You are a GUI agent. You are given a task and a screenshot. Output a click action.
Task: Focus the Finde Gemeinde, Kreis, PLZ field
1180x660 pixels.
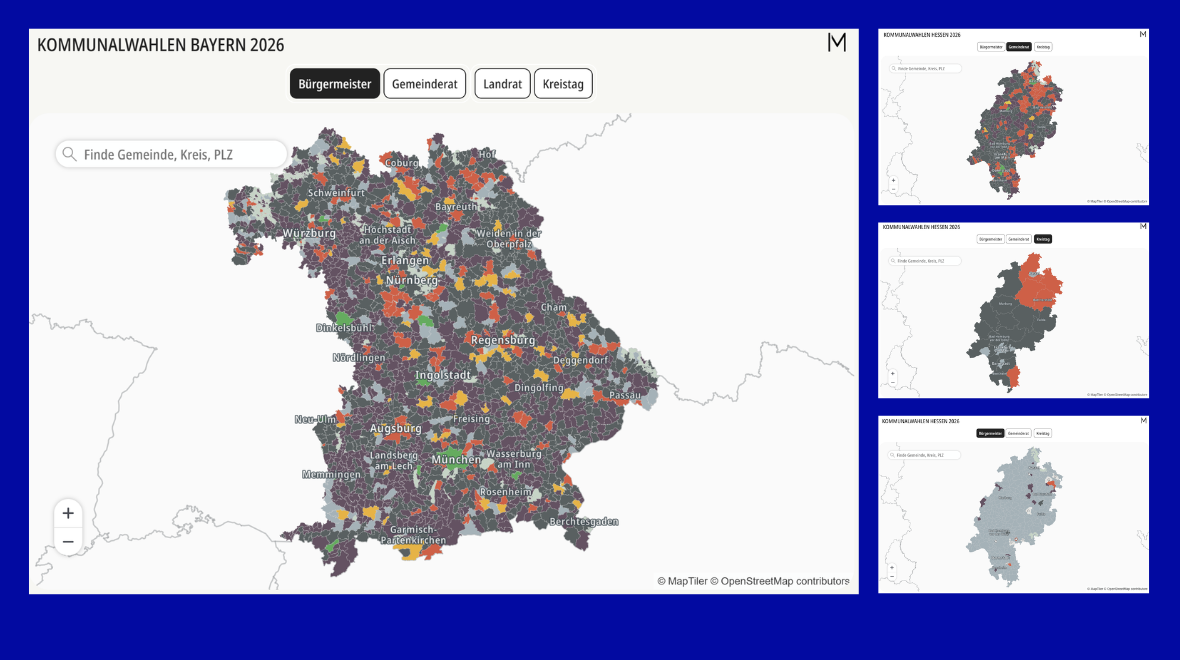pos(180,154)
